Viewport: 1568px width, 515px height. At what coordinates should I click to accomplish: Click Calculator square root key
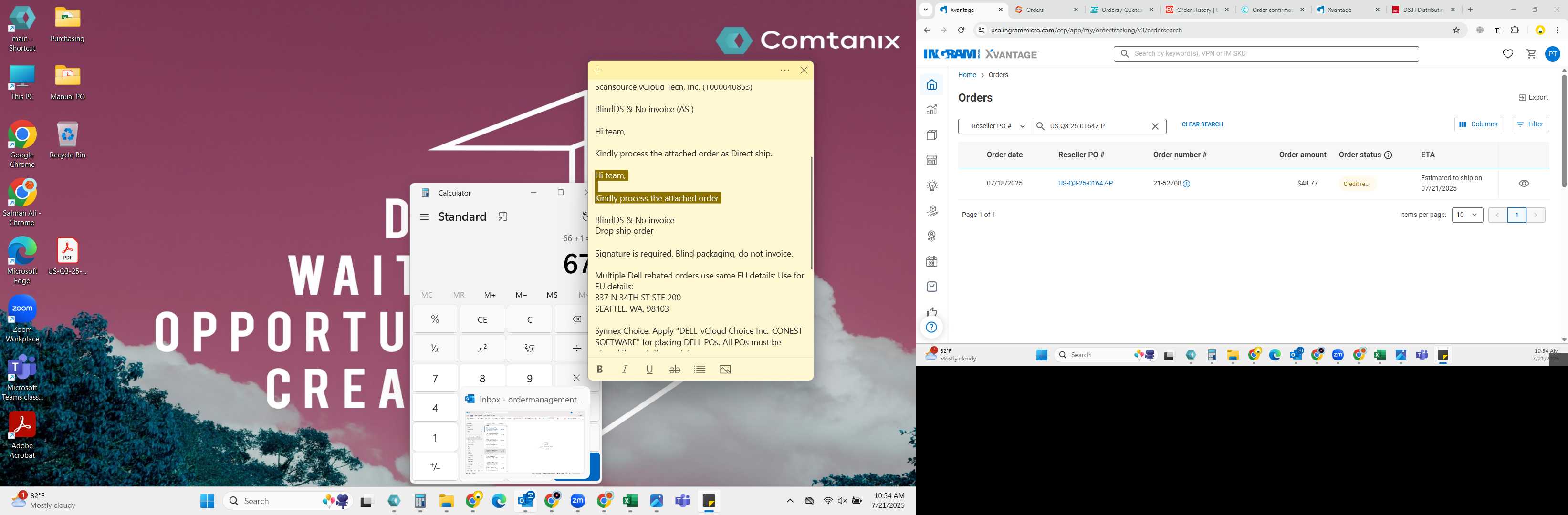click(x=530, y=349)
